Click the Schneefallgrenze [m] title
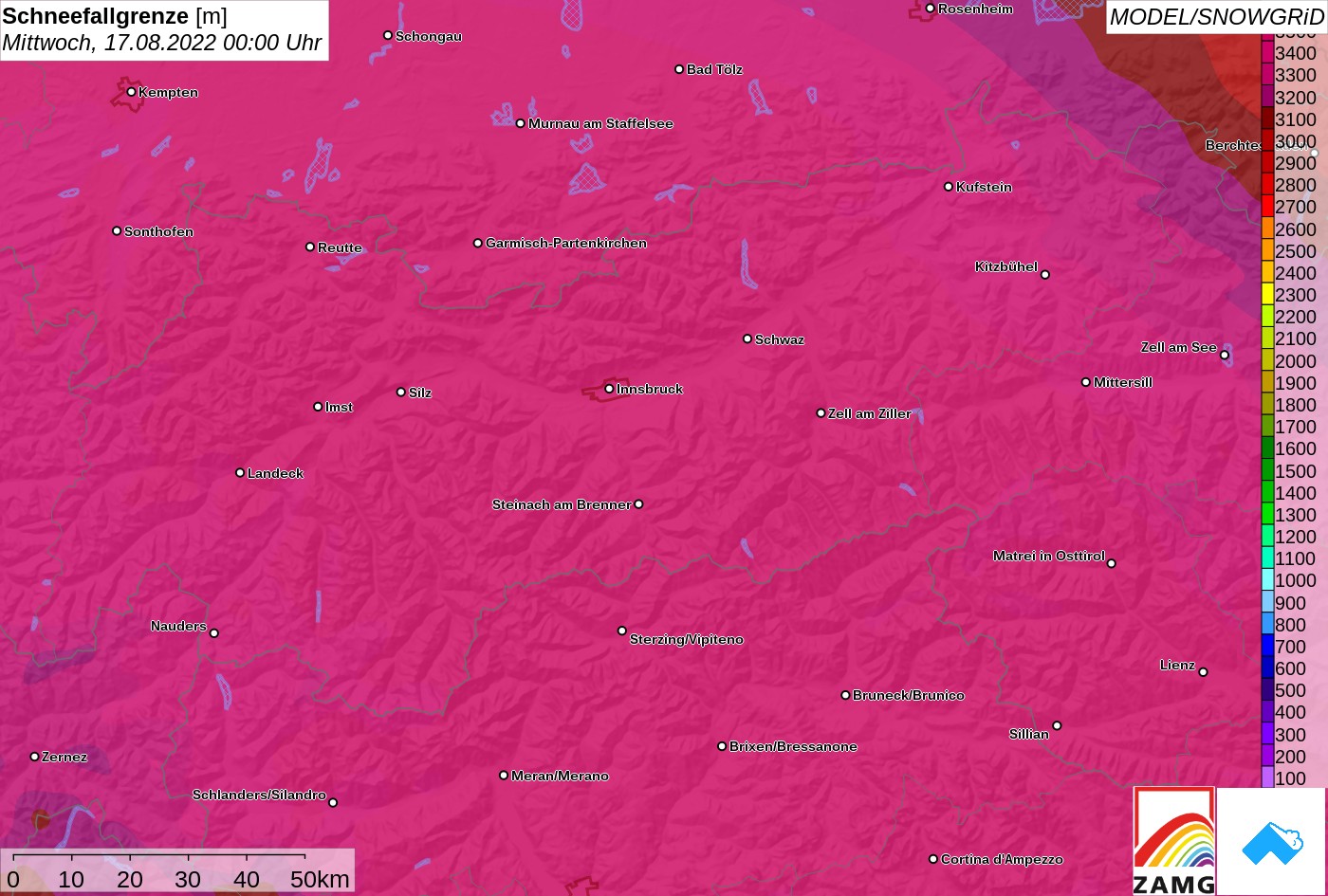1328x896 pixels. point(115,16)
